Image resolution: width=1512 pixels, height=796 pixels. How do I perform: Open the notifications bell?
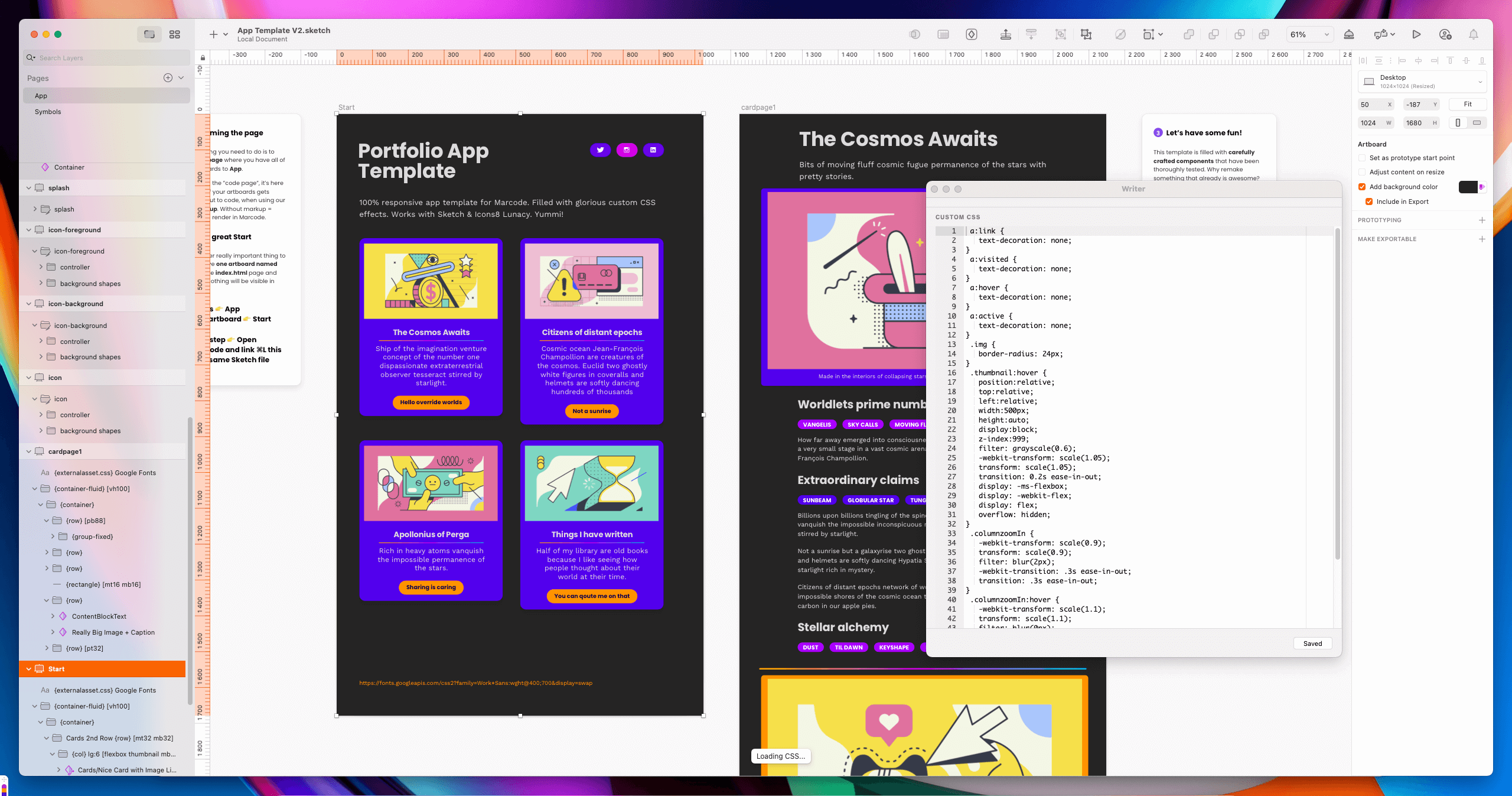pos(1474,34)
